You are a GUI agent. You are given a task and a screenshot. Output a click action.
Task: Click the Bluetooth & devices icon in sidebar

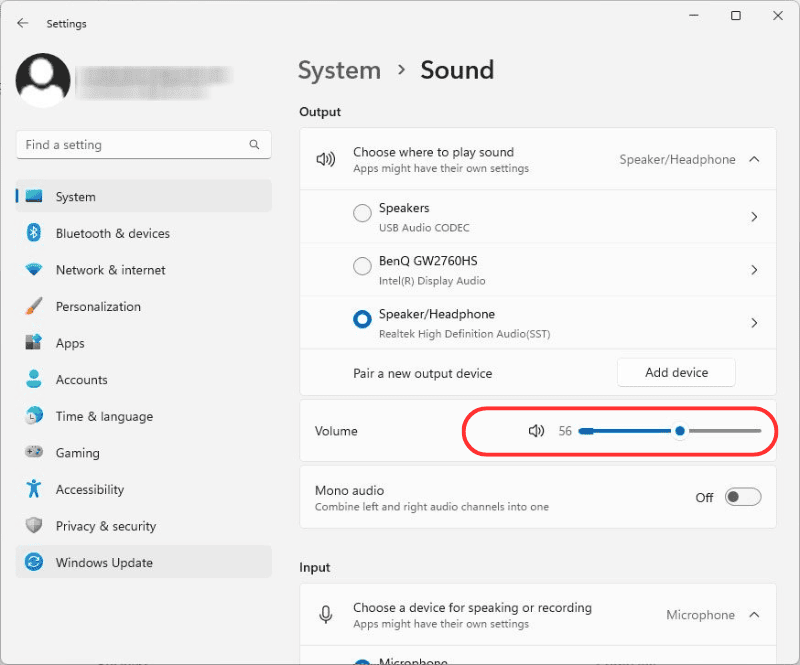click(34, 233)
